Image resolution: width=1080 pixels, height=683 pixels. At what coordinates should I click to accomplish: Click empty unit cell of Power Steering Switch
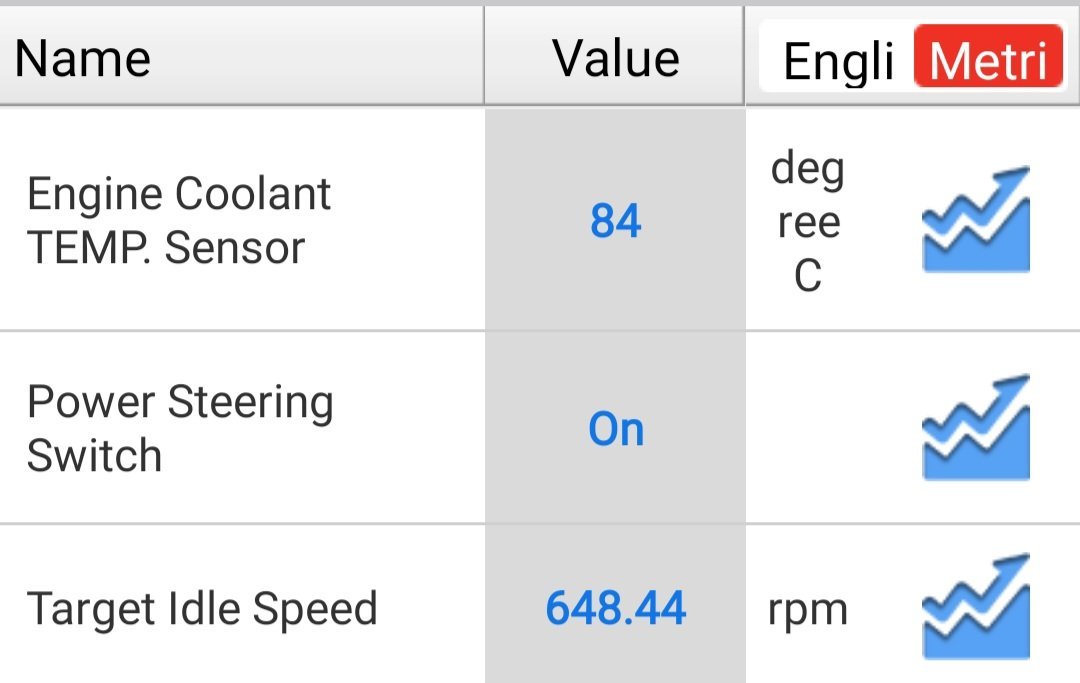tap(832, 428)
